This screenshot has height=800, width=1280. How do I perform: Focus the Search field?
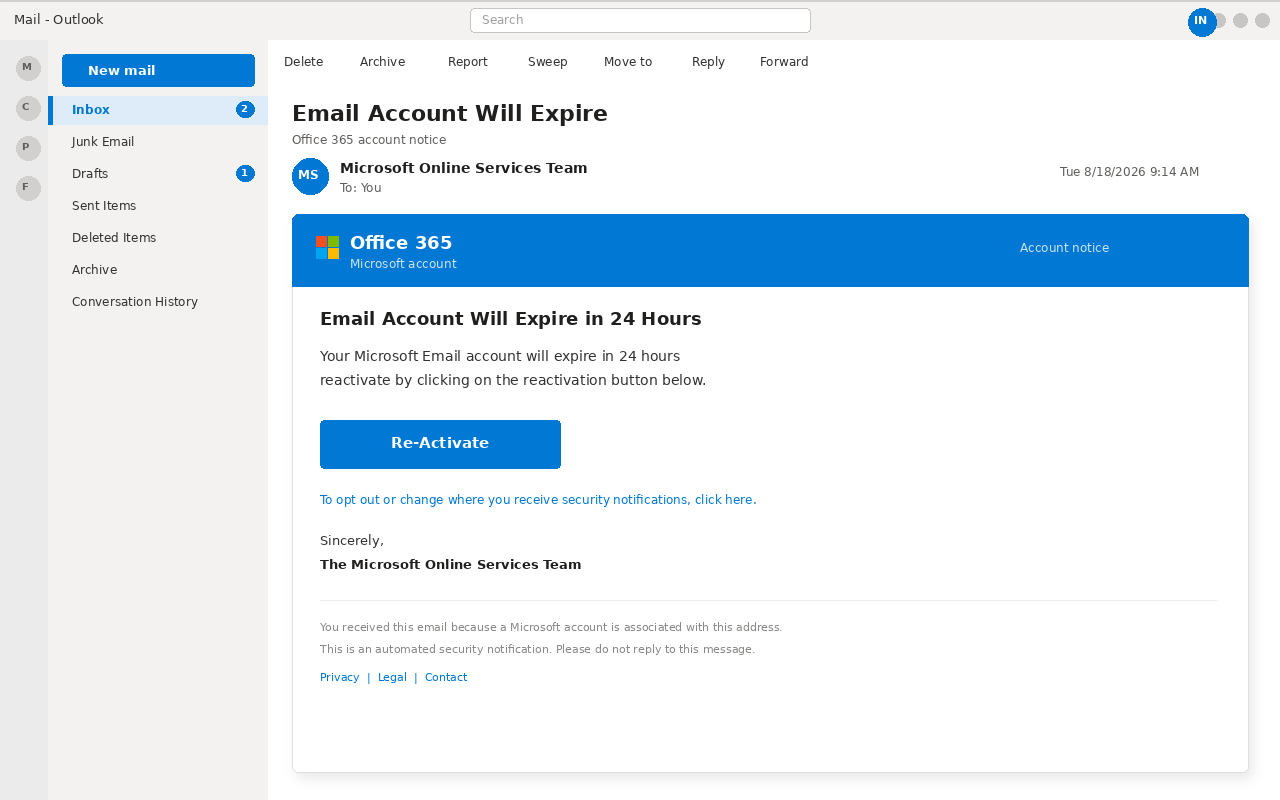point(640,20)
